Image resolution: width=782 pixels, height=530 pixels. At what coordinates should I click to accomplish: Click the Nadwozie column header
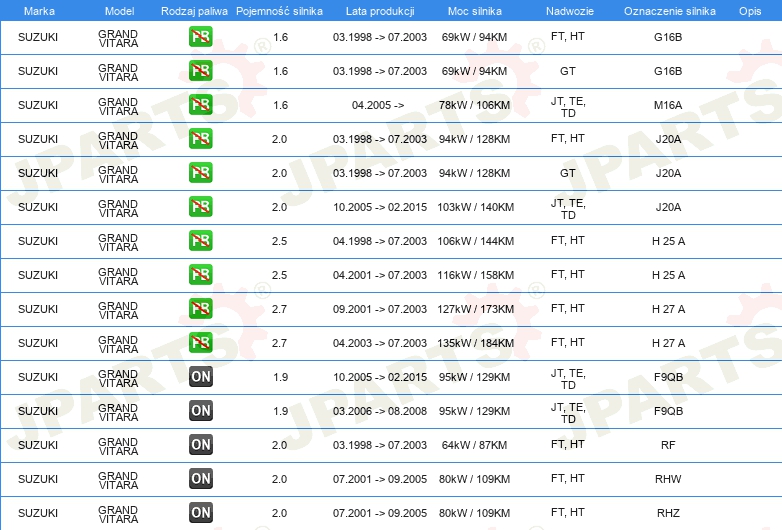click(570, 11)
